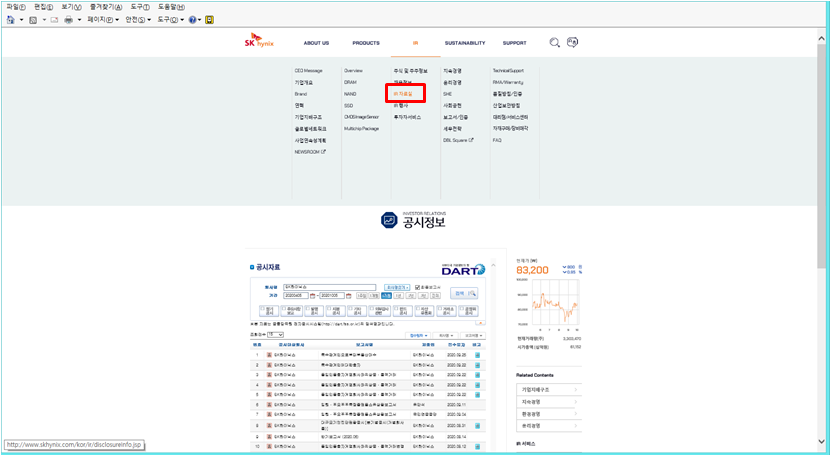
Task: Check the last disclosure type checkbox 공정위공시
Action: pyautogui.click(x=462, y=308)
